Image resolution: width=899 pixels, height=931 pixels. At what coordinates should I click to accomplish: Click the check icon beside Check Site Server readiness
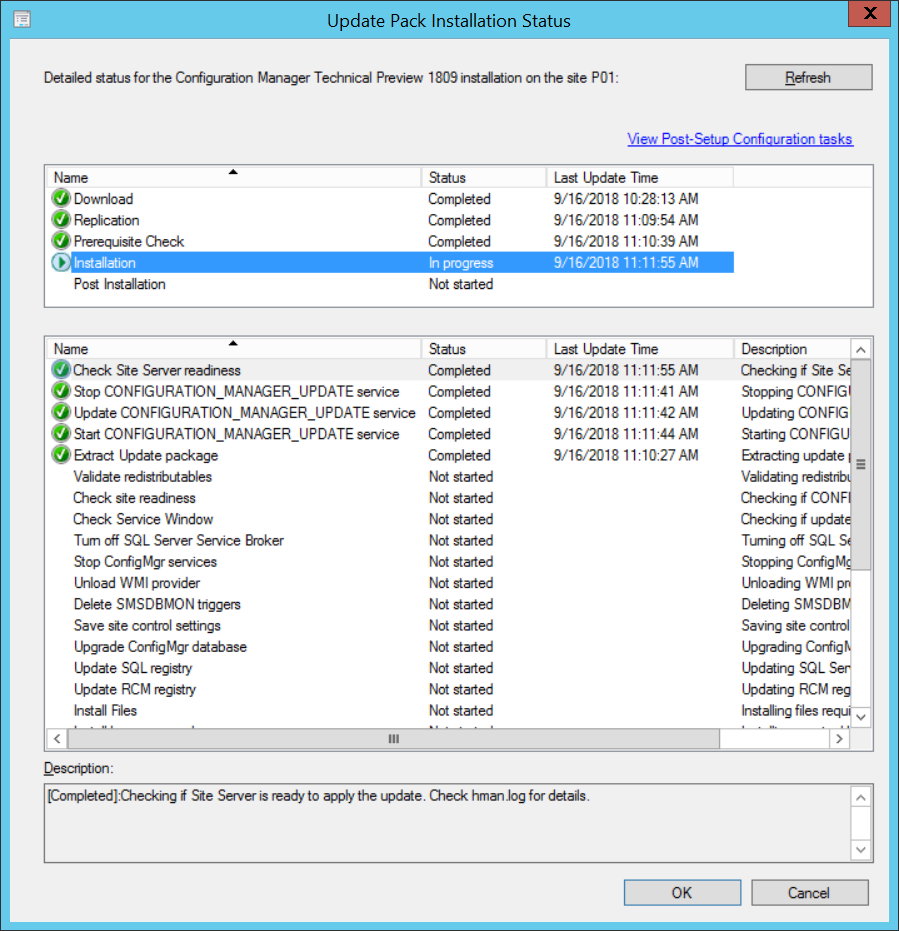click(x=61, y=370)
